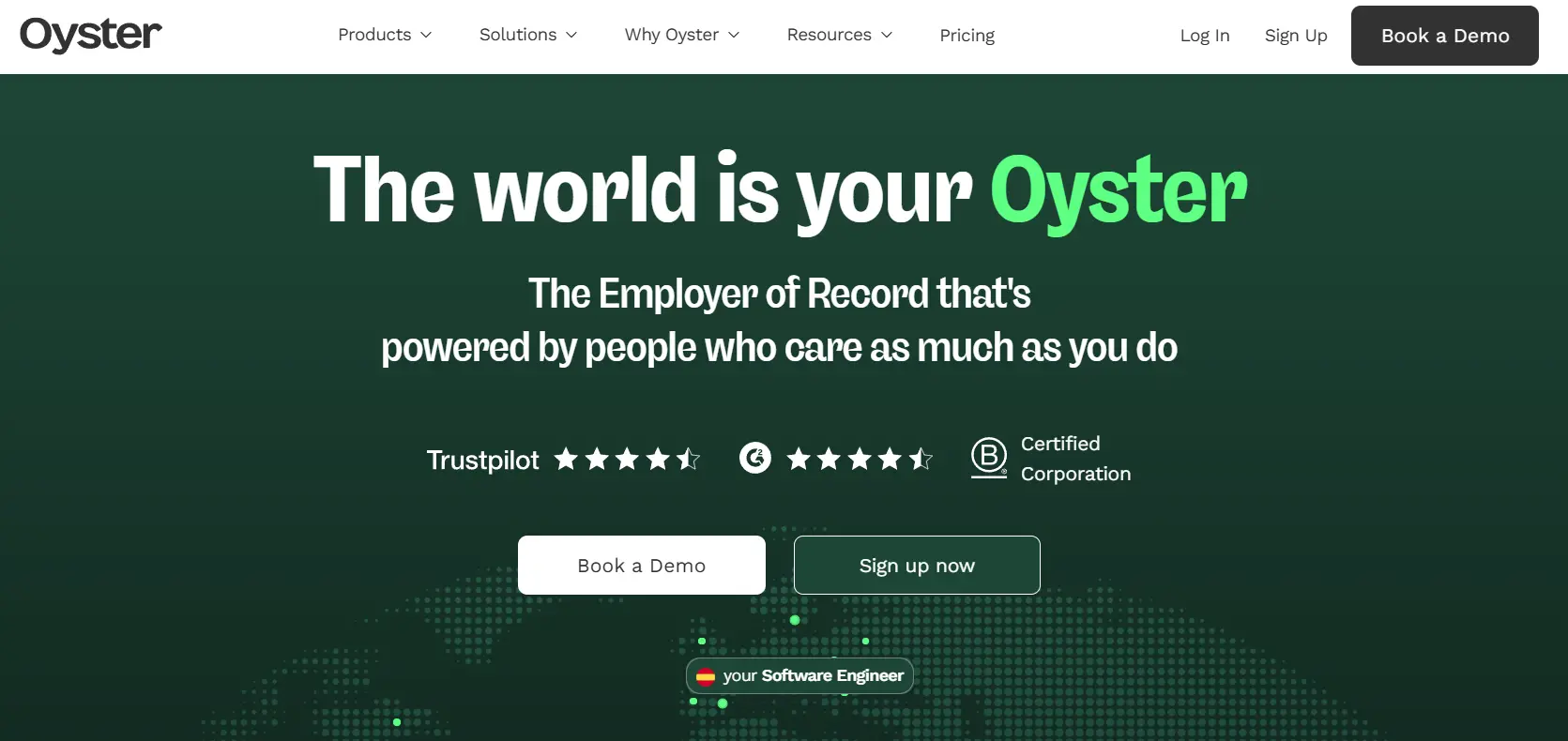Click the Trustpilot logo text
The image size is (1568, 741).
[x=482, y=460]
